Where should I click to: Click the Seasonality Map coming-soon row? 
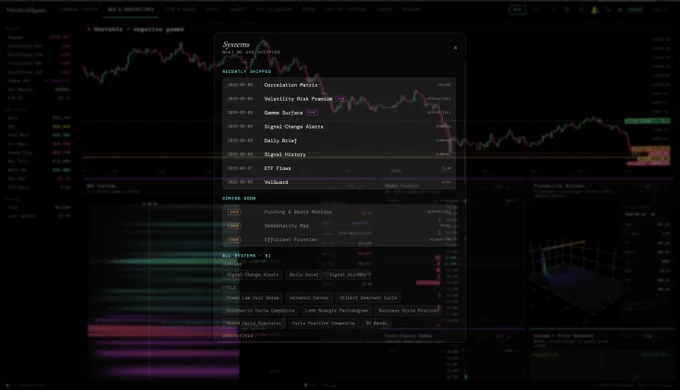pyautogui.click(x=339, y=226)
